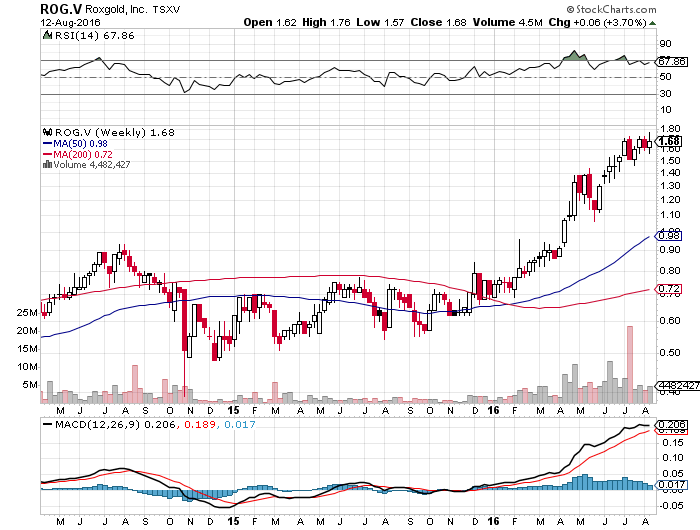Click the MACD 0.205 value axis marker
This screenshot has width=700, height=530.
[671, 426]
